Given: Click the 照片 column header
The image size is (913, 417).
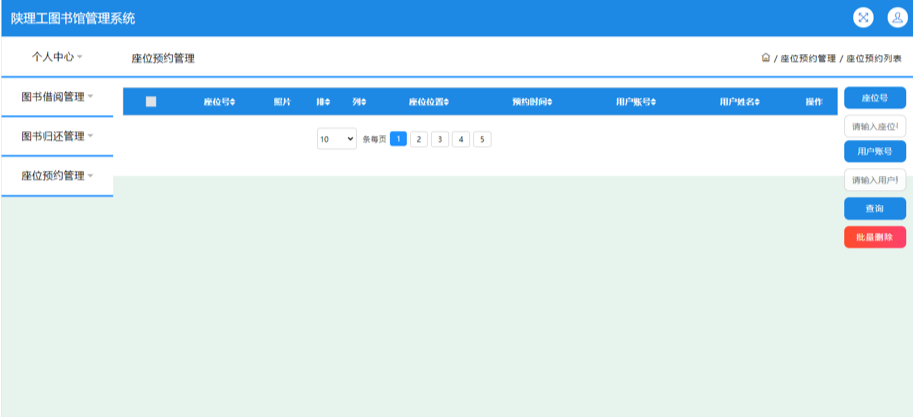Looking at the screenshot, I should point(282,102).
